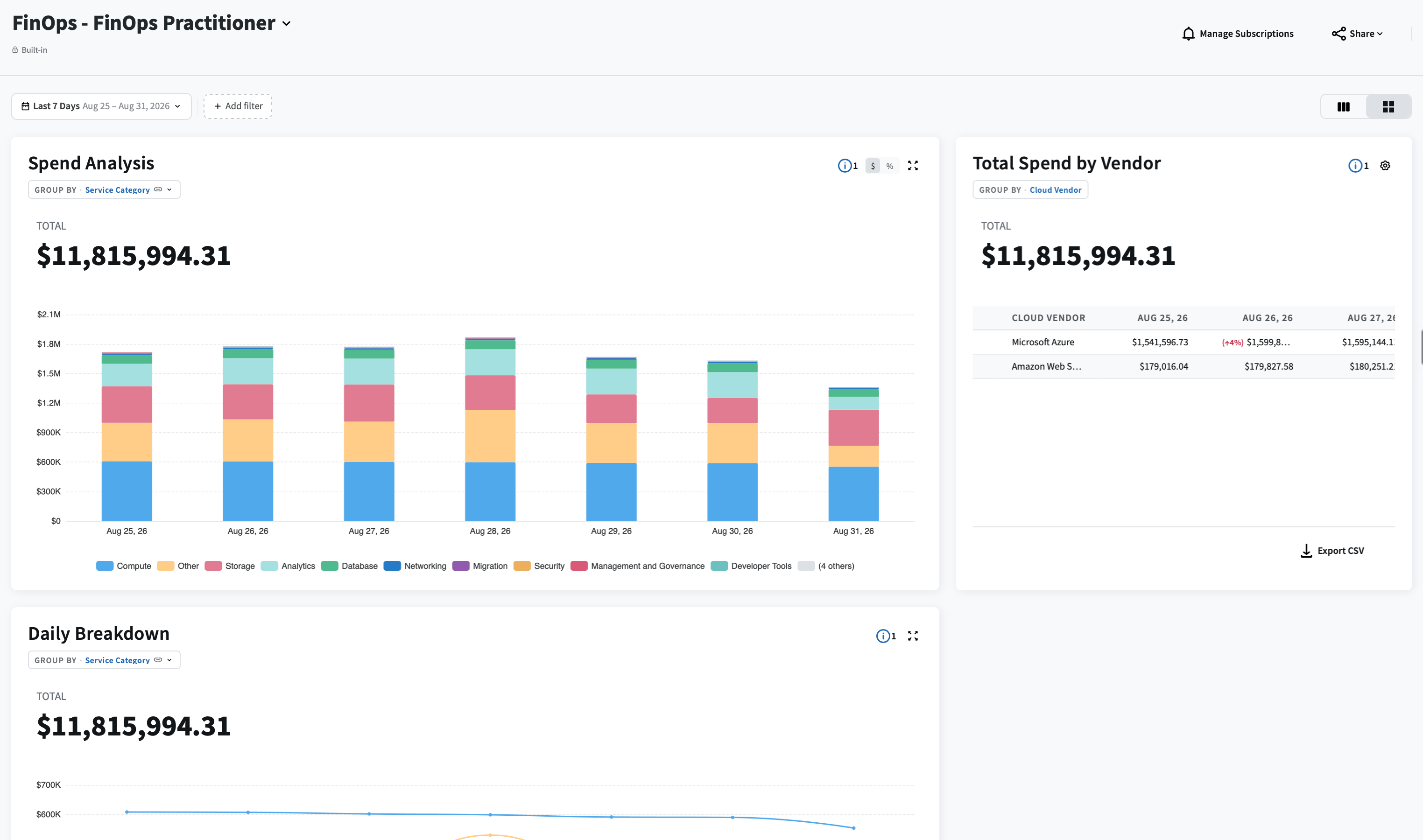The width and height of the screenshot is (1423, 840).
Task: Click Cloud Vendor column header
Action: click(1048, 318)
